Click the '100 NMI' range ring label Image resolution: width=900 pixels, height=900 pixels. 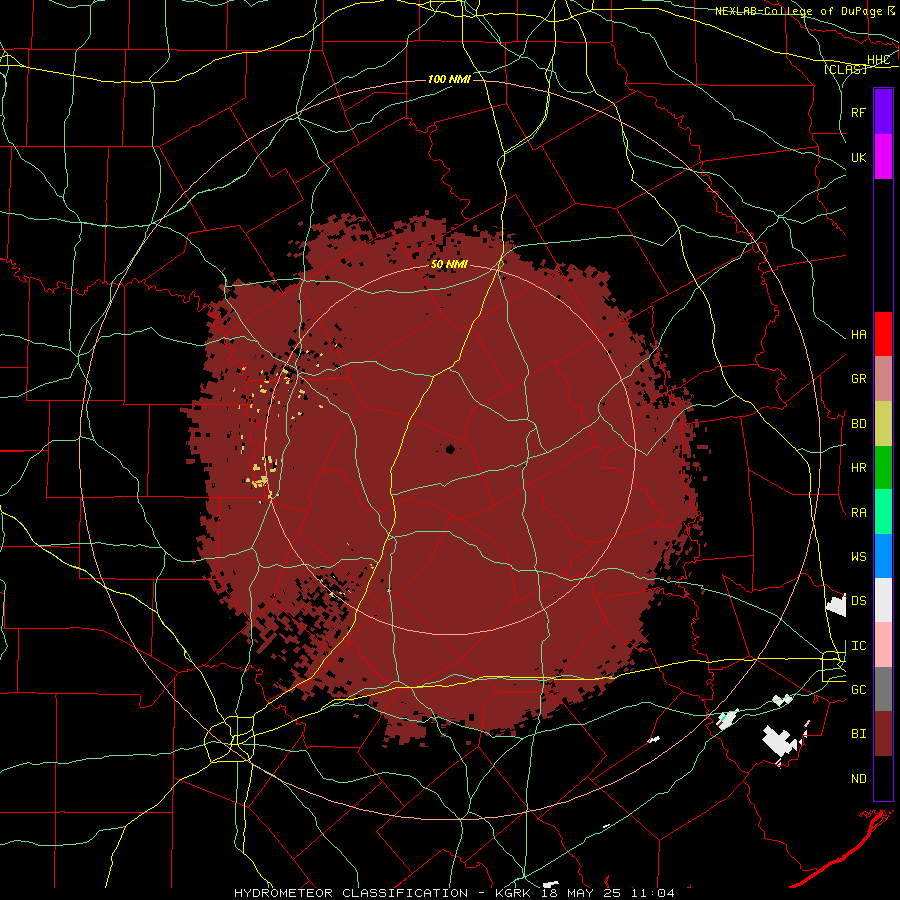pos(449,79)
